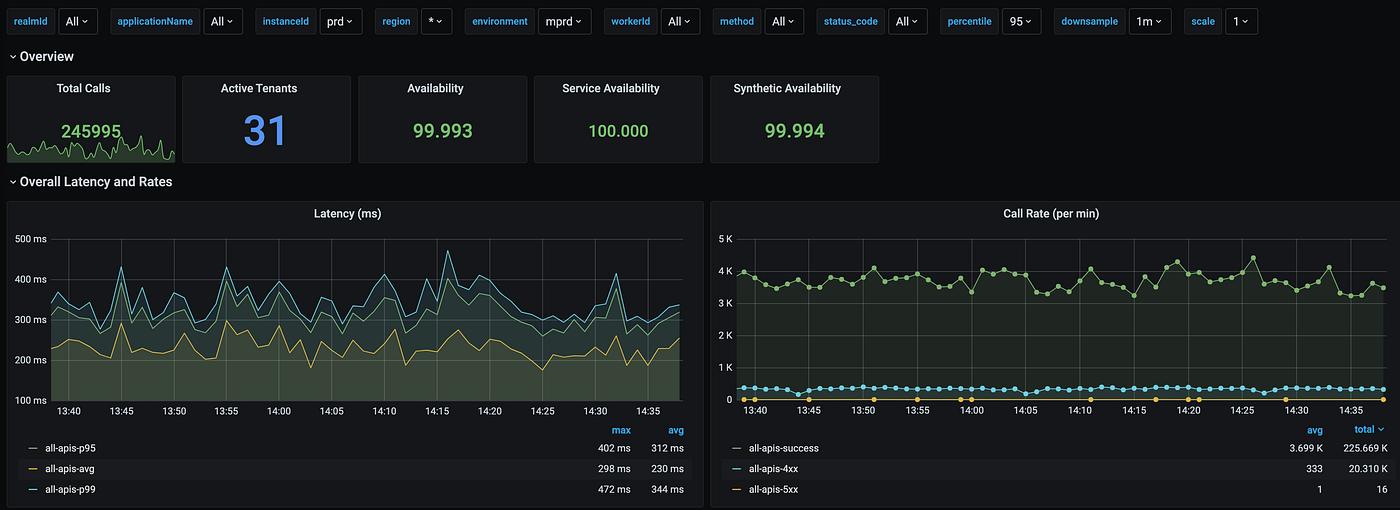Open the Total Calls panel title menu
The width and height of the screenshot is (1400, 510).
(84, 88)
